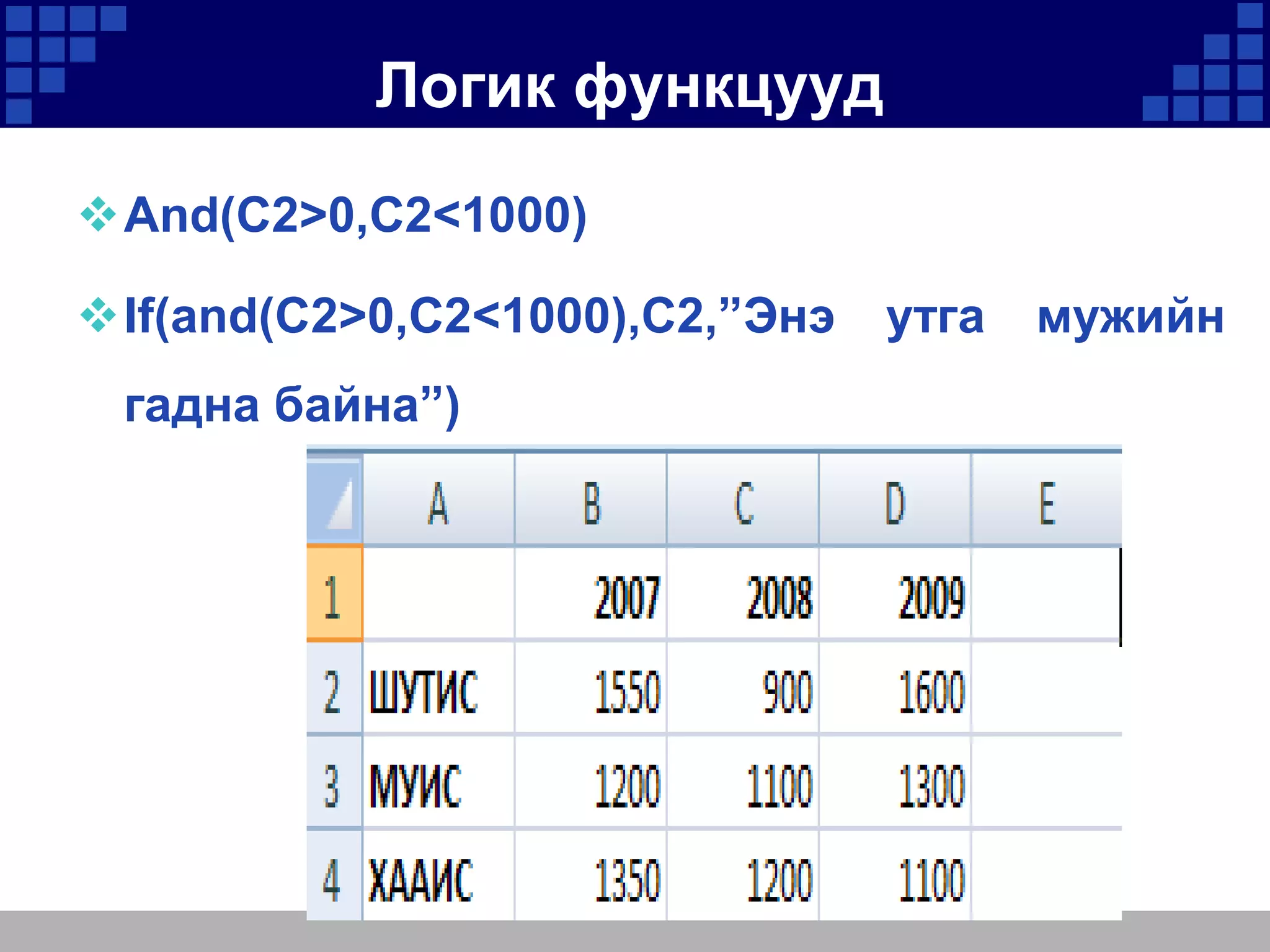Click МУИС row 2009 value 1300
The height and width of the screenshot is (952, 1270).
pyautogui.click(x=895, y=783)
